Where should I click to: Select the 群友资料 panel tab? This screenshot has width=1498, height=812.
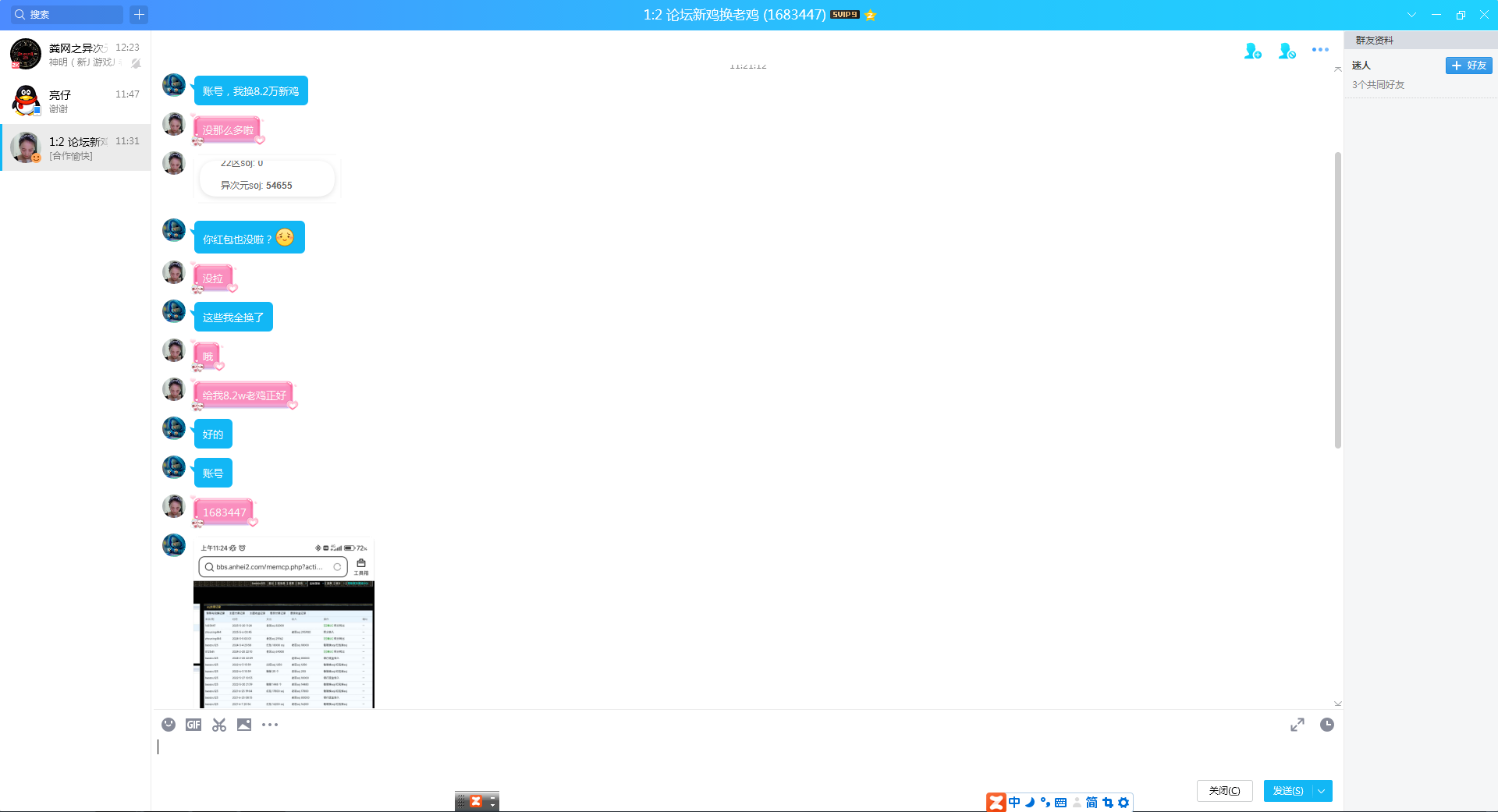click(1374, 41)
